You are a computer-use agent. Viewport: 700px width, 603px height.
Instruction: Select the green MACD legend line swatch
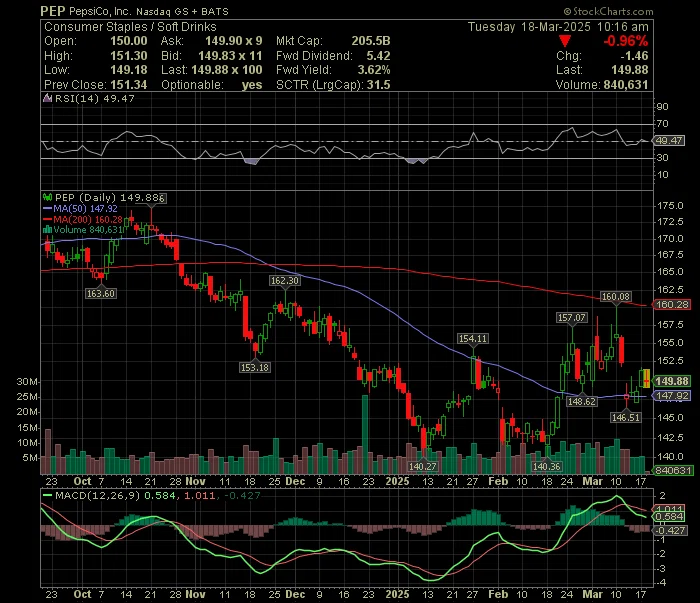tap(47, 495)
